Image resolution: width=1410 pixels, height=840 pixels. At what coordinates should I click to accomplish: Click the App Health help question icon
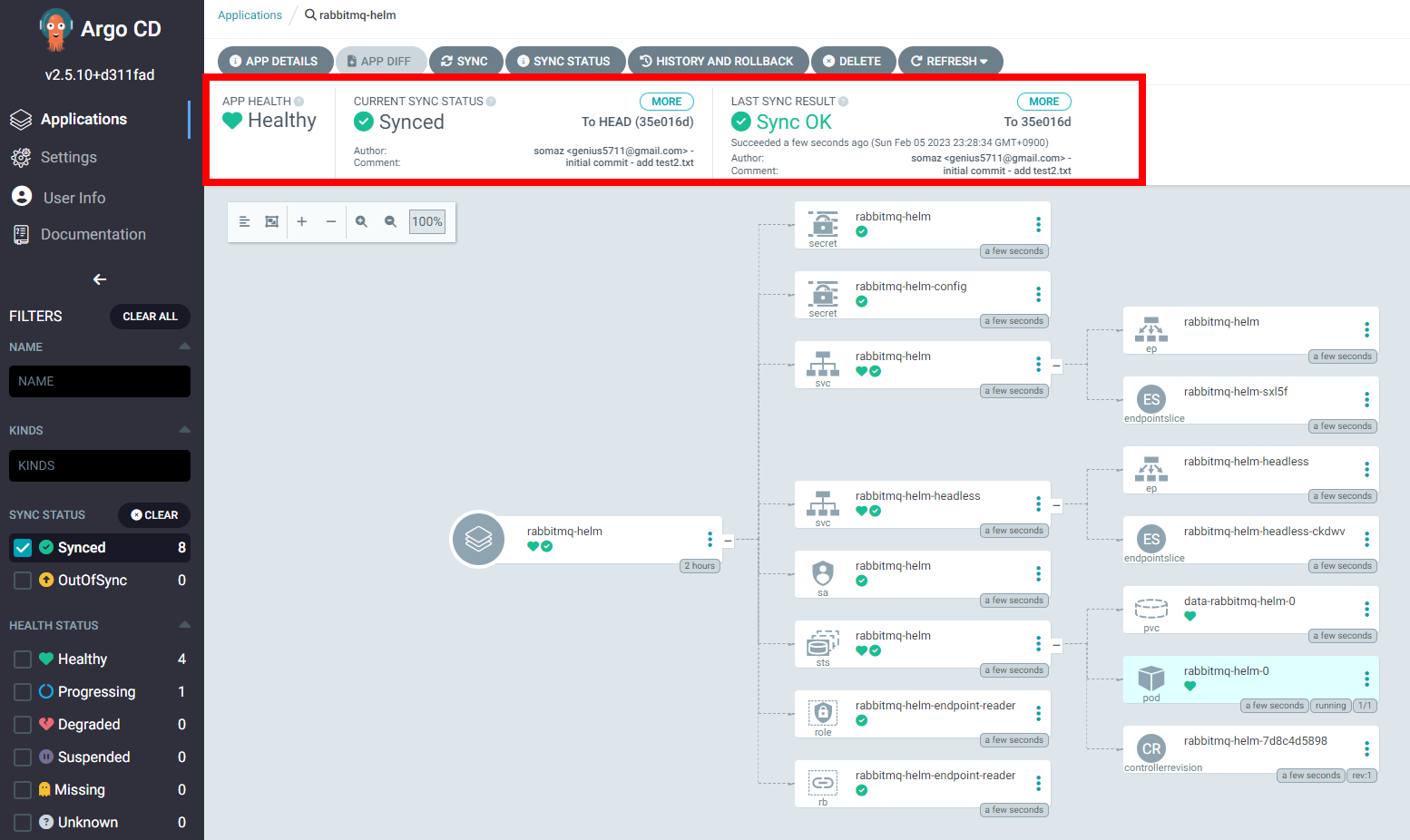299,102
